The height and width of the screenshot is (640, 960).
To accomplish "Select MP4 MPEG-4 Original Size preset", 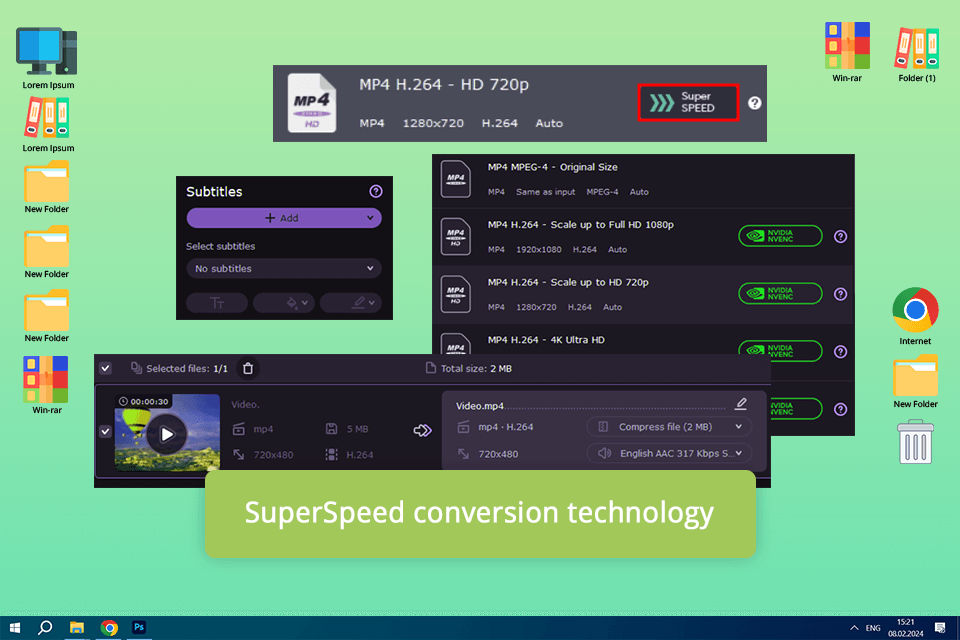I will pos(643,179).
